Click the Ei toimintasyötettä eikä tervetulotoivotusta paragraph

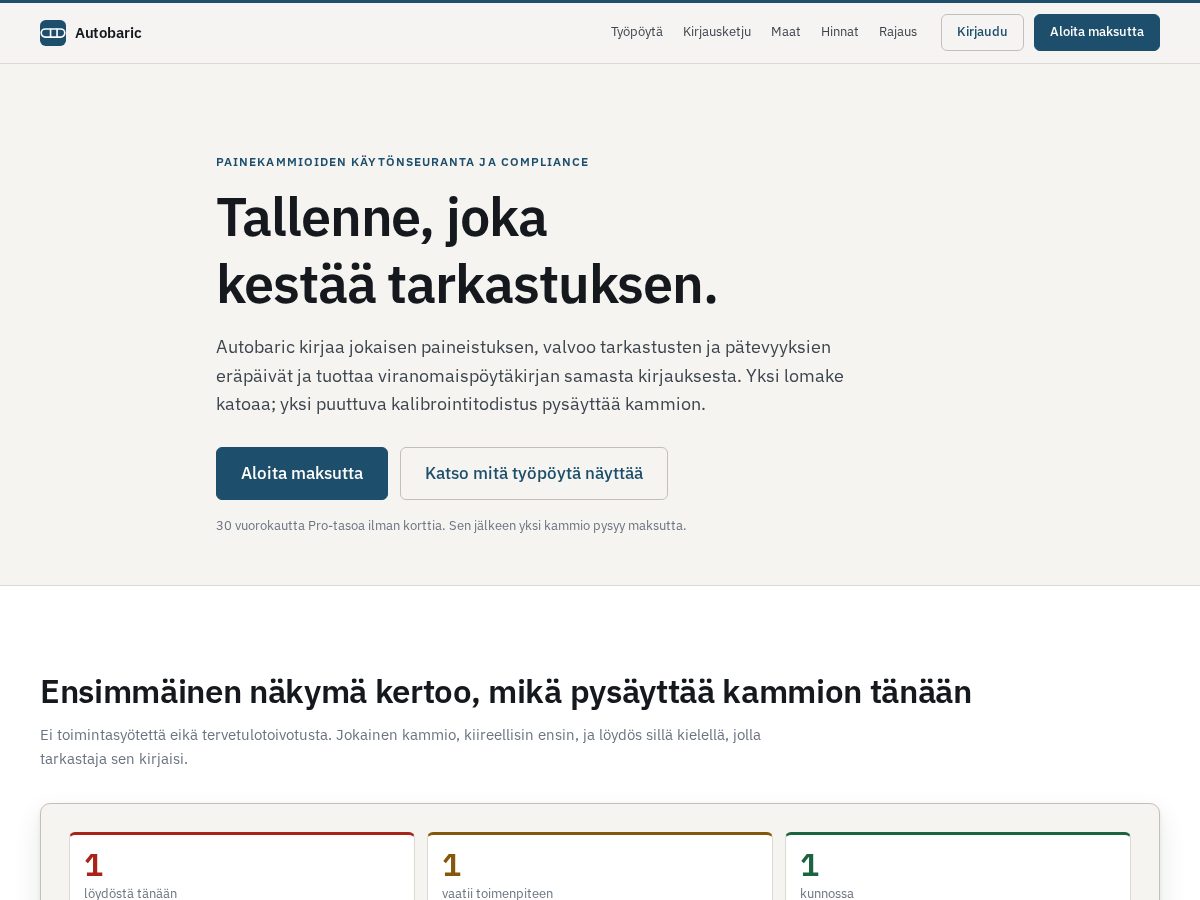pos(400,747)
